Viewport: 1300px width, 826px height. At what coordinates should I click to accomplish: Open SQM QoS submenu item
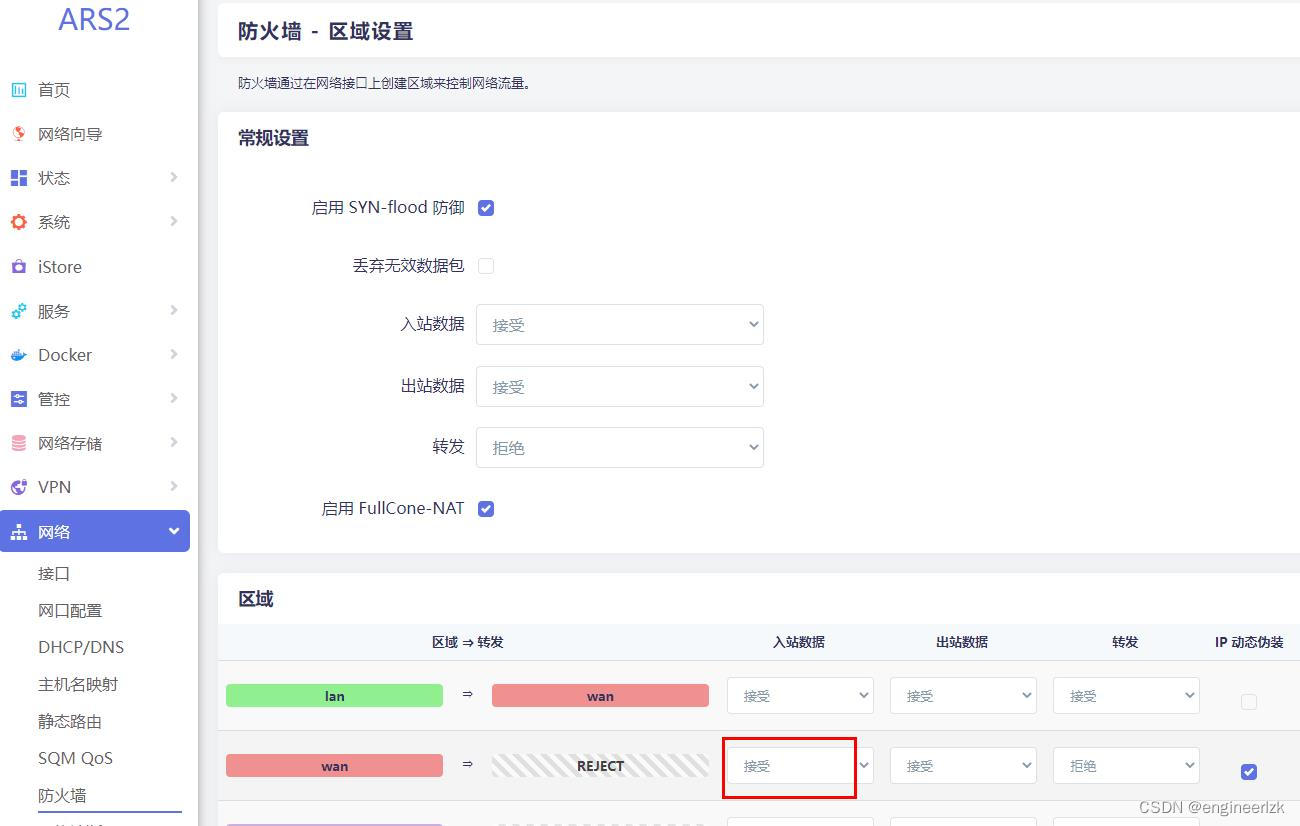pyautogui.click(x=75, y=759)
